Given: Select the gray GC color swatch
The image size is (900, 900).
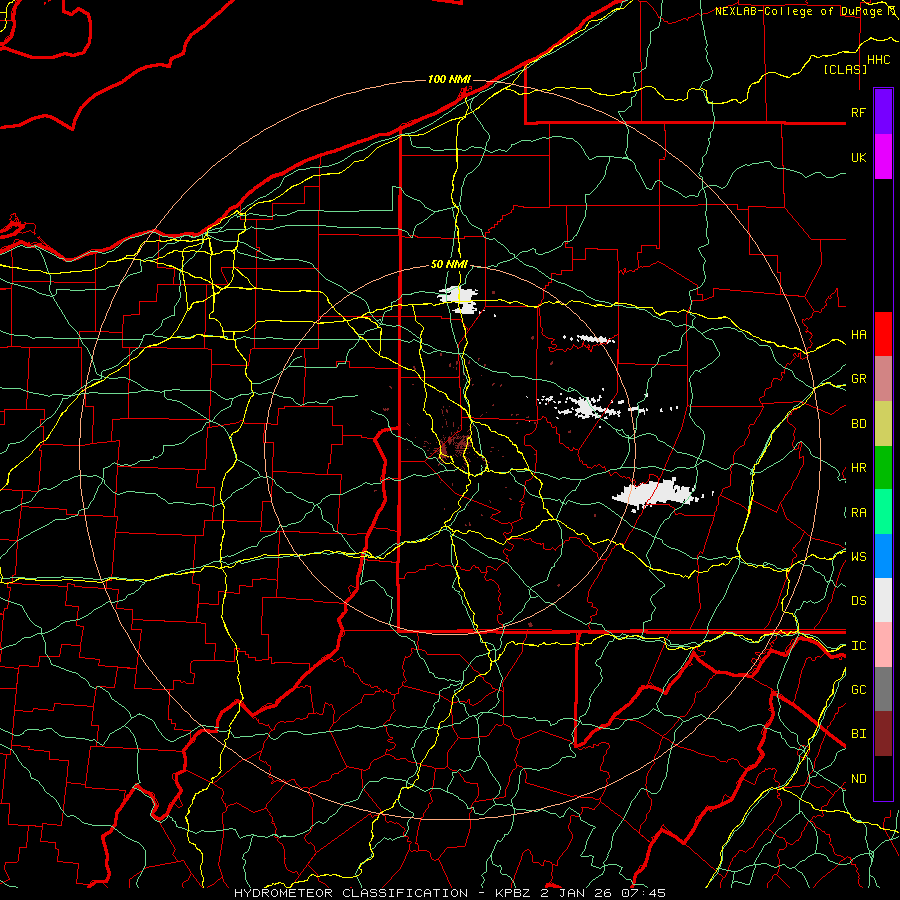Looking at the screenshot, I should pos(883,689).
